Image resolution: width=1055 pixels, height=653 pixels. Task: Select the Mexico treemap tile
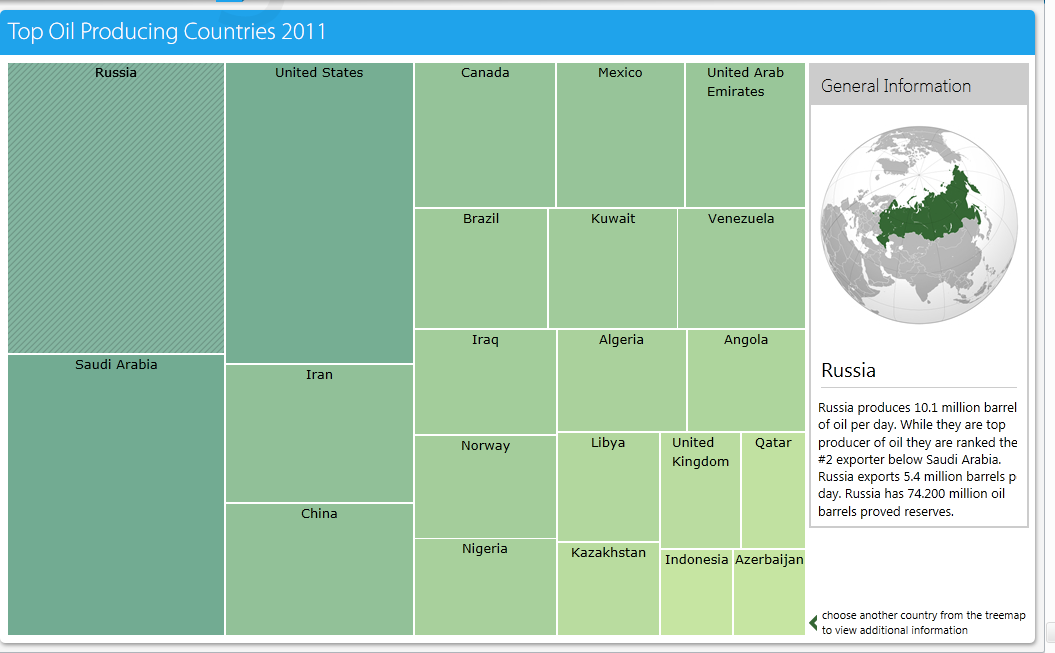(x=620, y=135)
